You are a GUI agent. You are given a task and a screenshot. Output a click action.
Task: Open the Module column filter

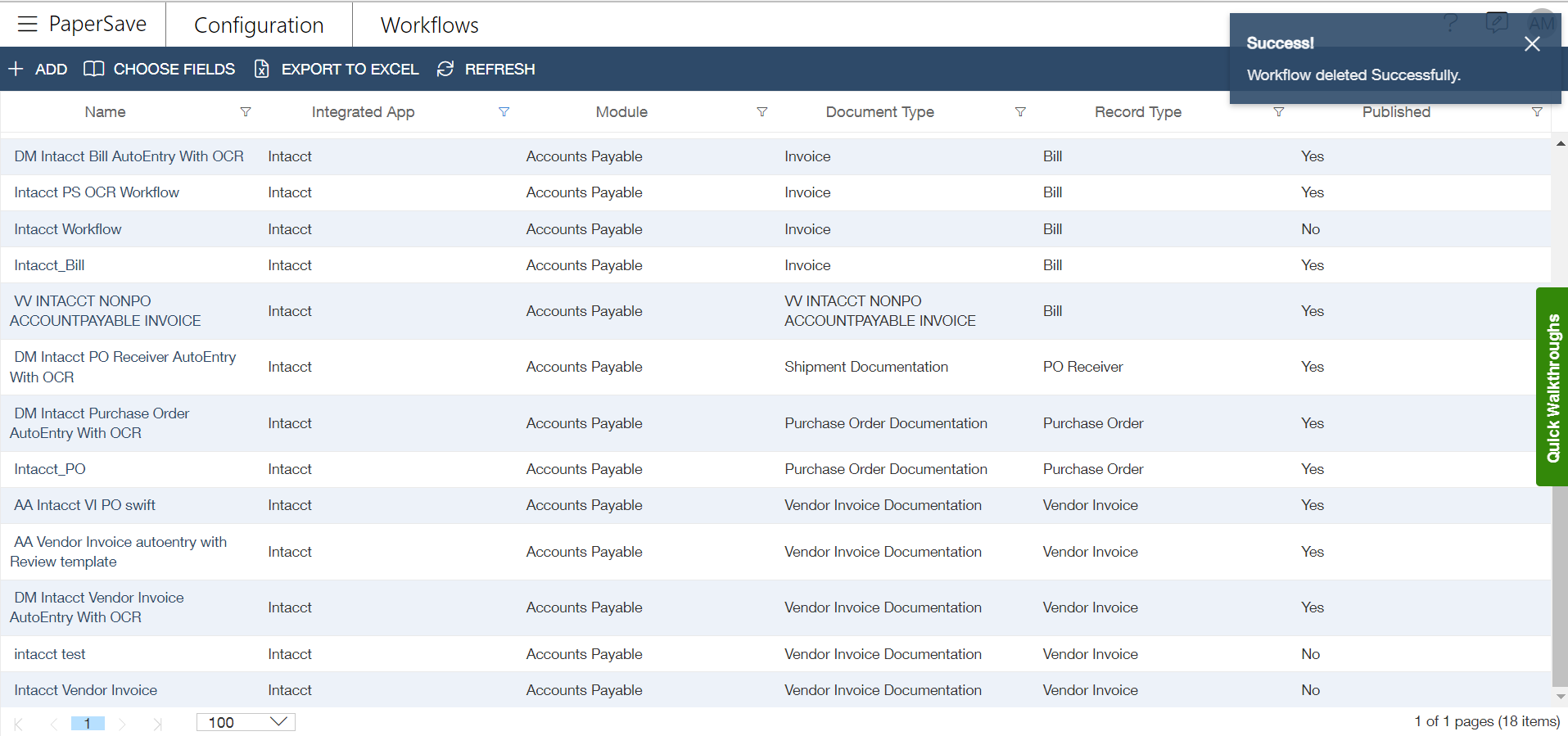[x=762, y=112]
